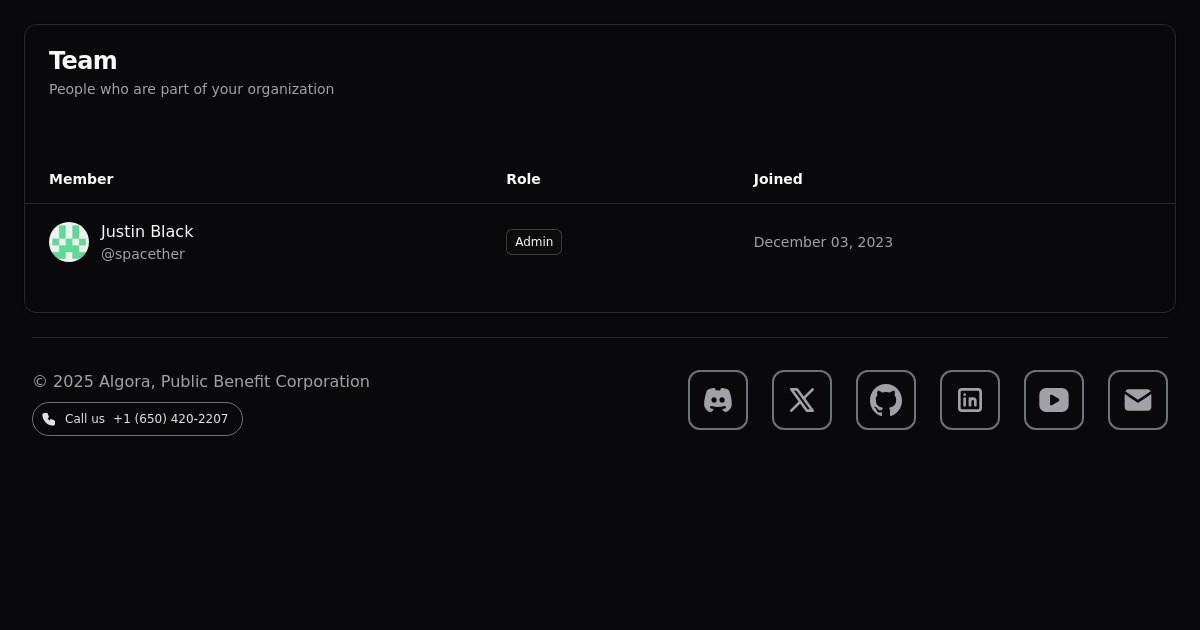Select the Justin Black member name
This screenshot has width=1200, height=630.
147,232
